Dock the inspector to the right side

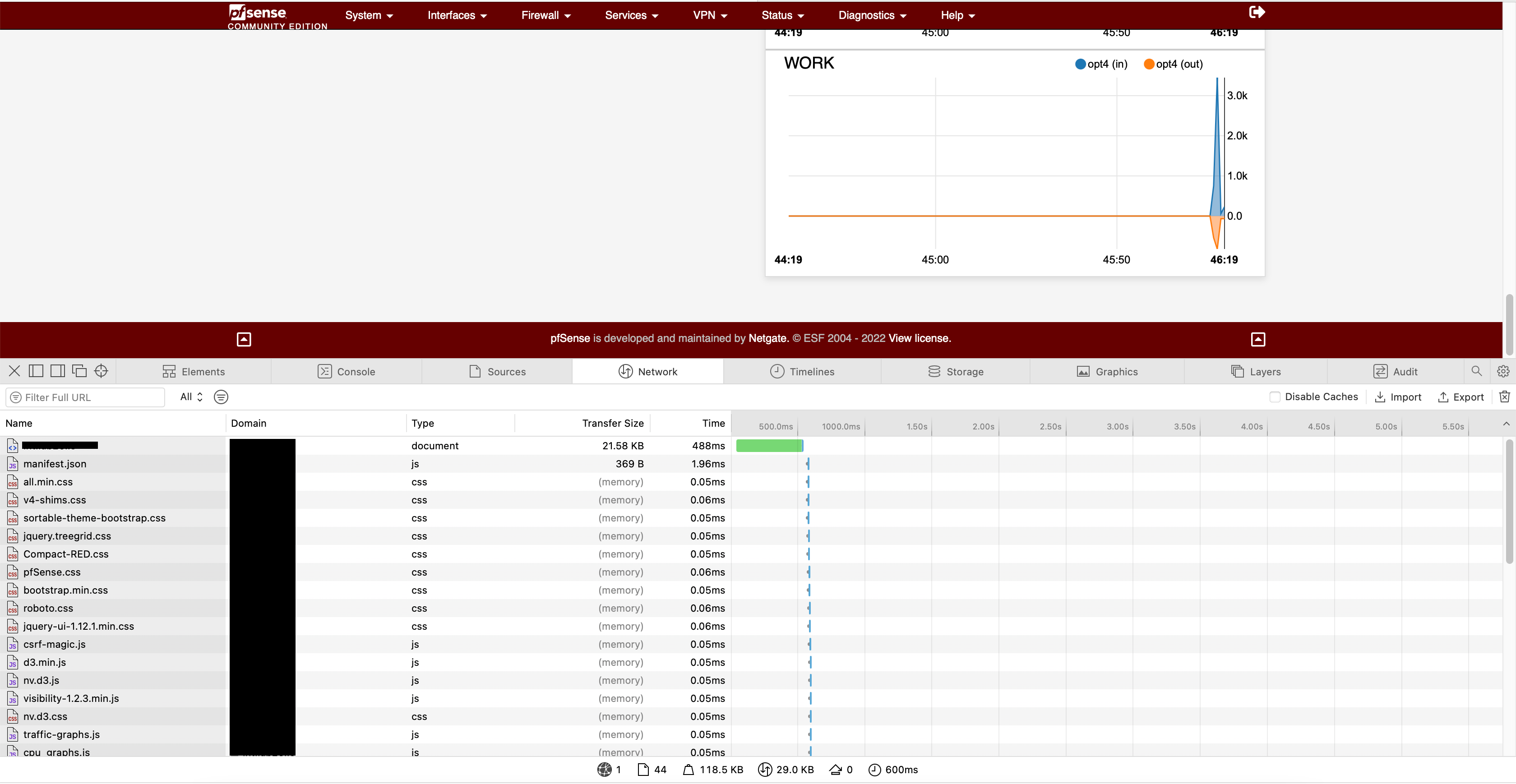tap(58, 371)
